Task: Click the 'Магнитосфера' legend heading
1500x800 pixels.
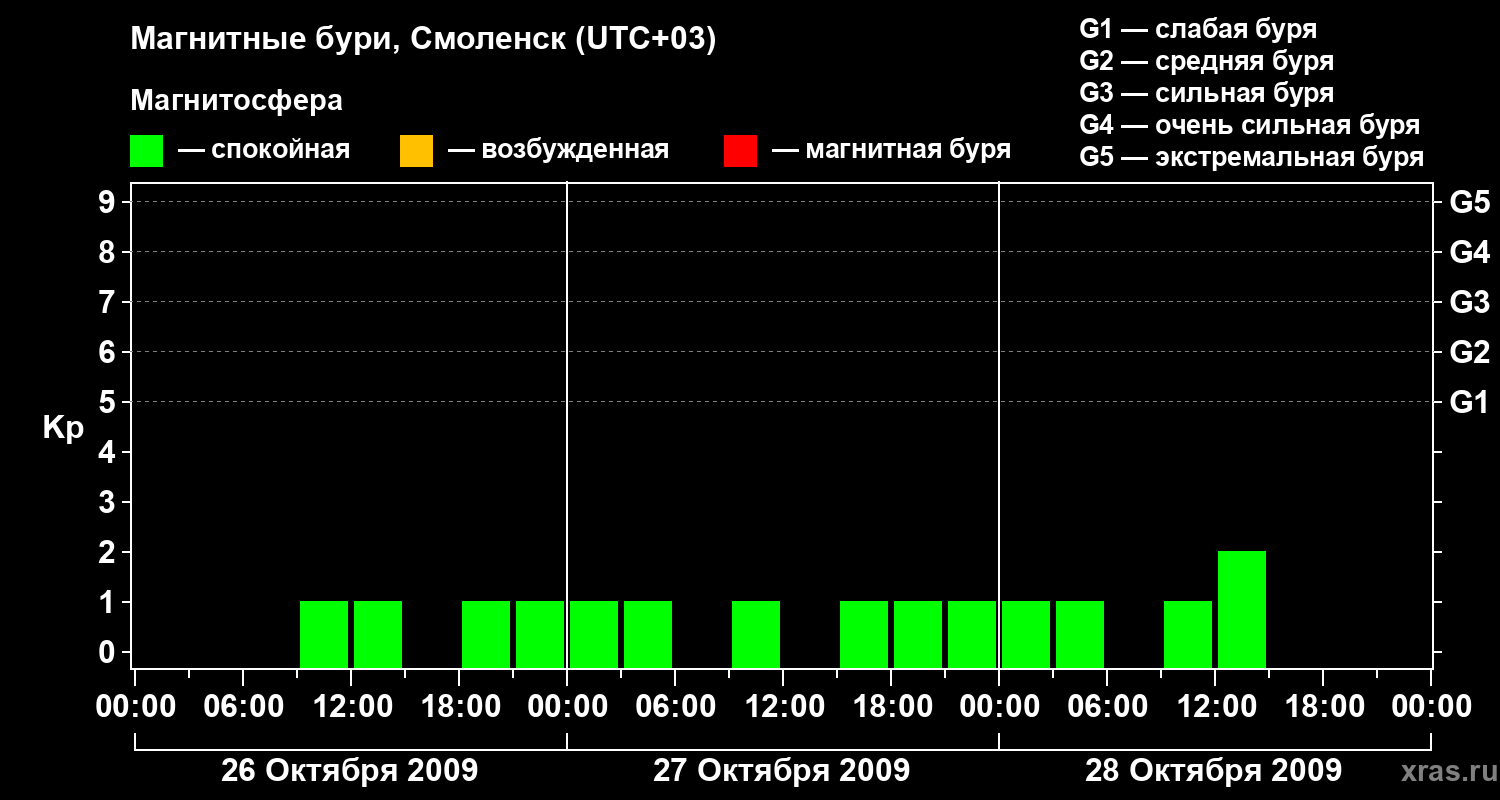Action: click(x=236, y=101)
